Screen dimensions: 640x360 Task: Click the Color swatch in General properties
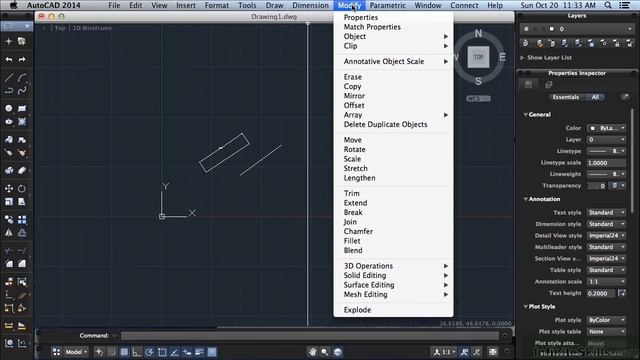(x=593, y=128)
